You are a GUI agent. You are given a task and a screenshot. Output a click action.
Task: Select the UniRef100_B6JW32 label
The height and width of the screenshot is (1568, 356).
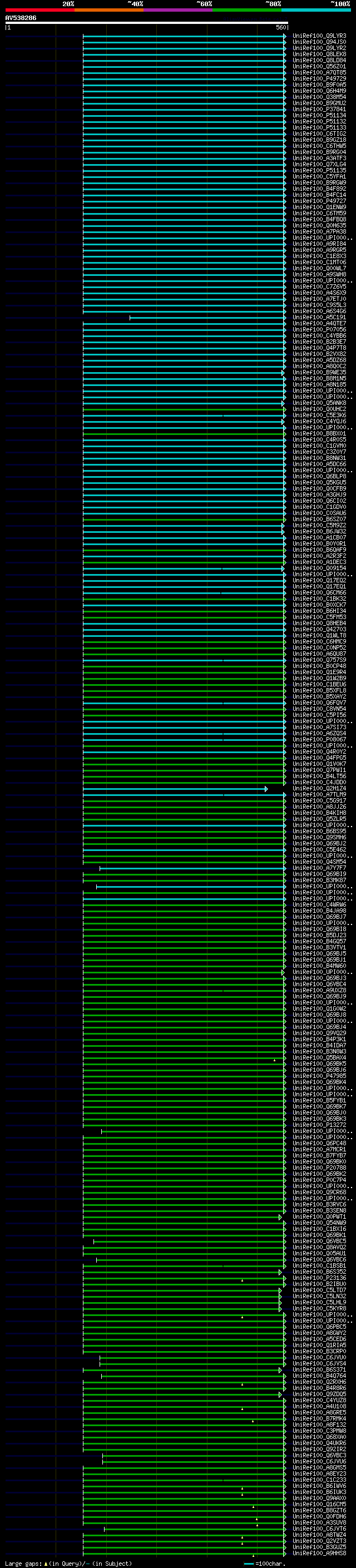[319, 531]
